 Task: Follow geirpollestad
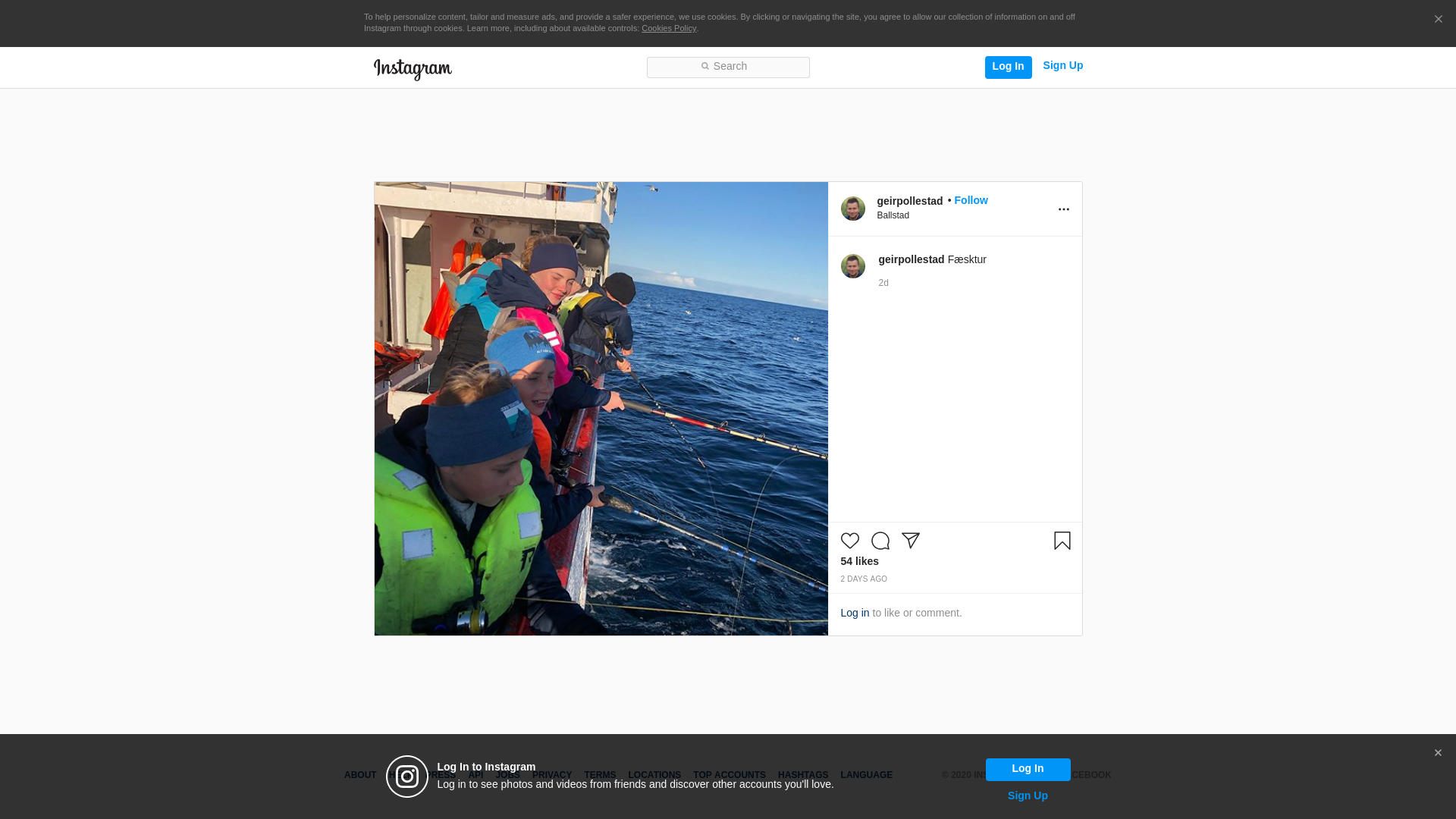coord(971,200)
